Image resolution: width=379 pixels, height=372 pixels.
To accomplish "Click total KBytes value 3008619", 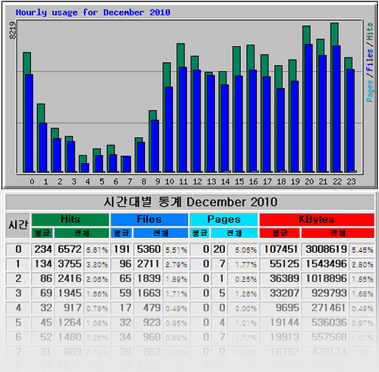I will (x=325, y=249).
